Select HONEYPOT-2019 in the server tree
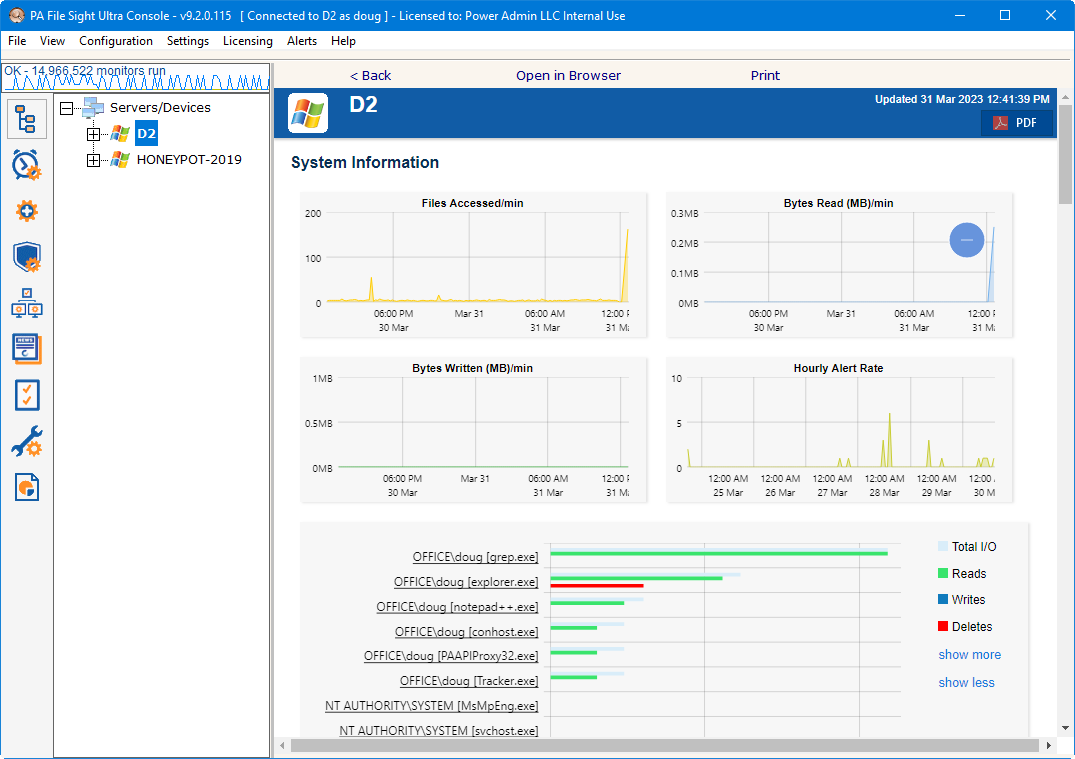Viewport: 1075px width, 759px height. click(189, 159)
